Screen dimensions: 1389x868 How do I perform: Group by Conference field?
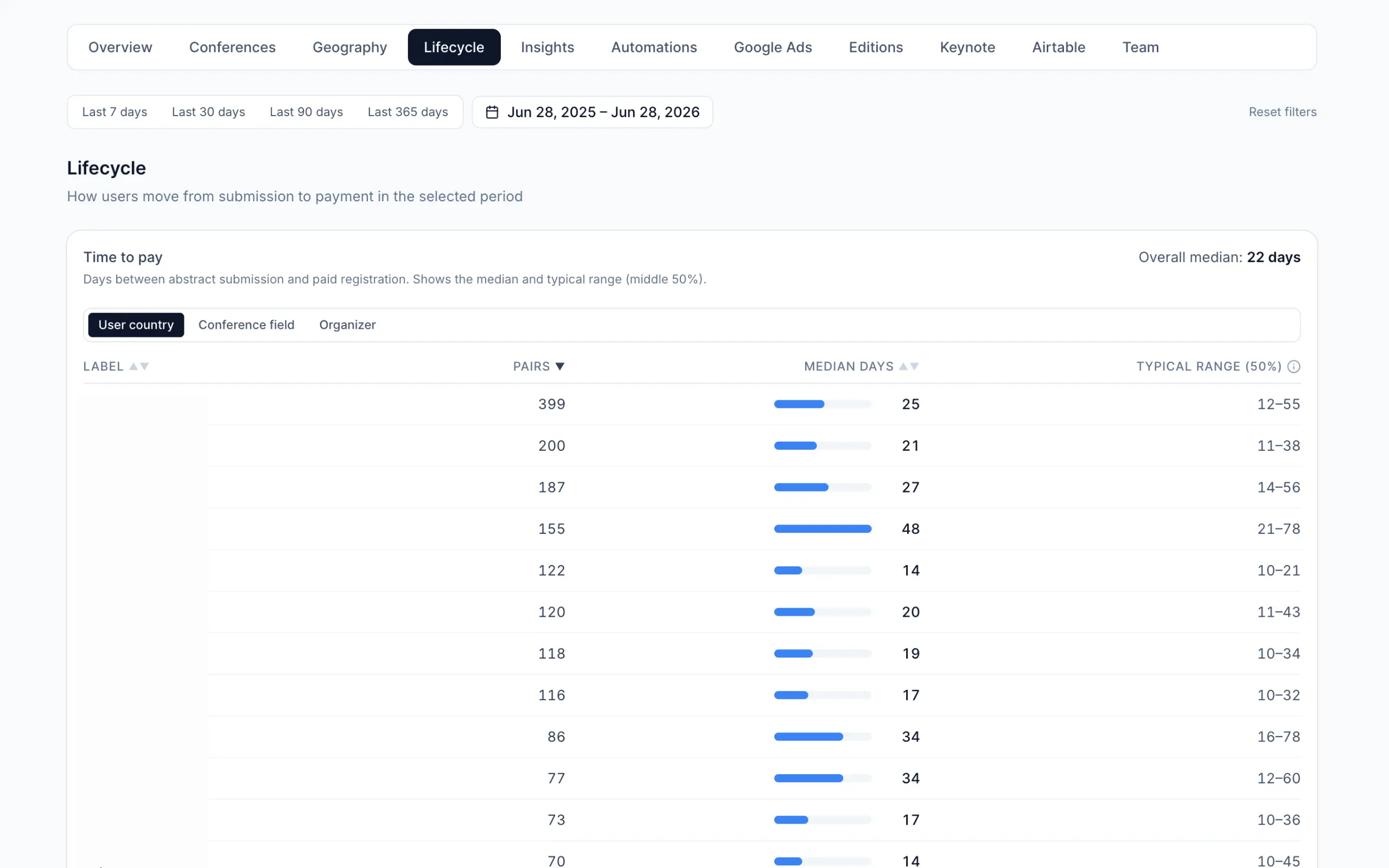coord(246,325)
